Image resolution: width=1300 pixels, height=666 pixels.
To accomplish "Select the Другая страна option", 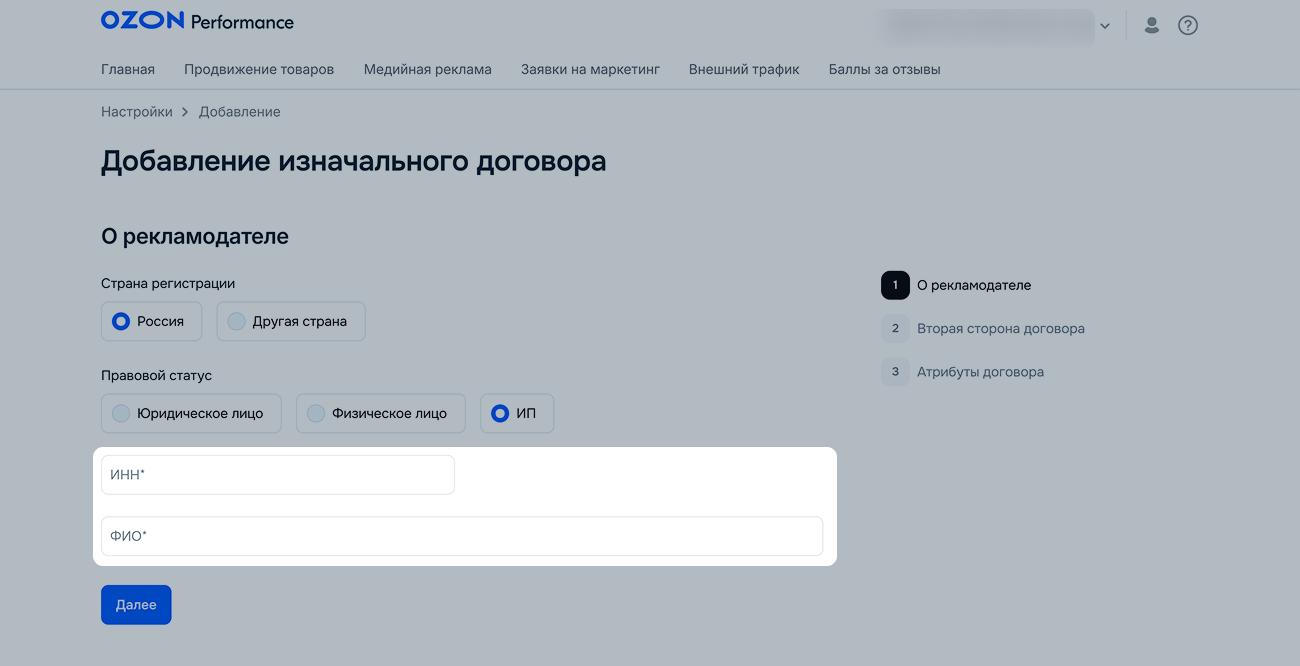I will click(290, 321).
